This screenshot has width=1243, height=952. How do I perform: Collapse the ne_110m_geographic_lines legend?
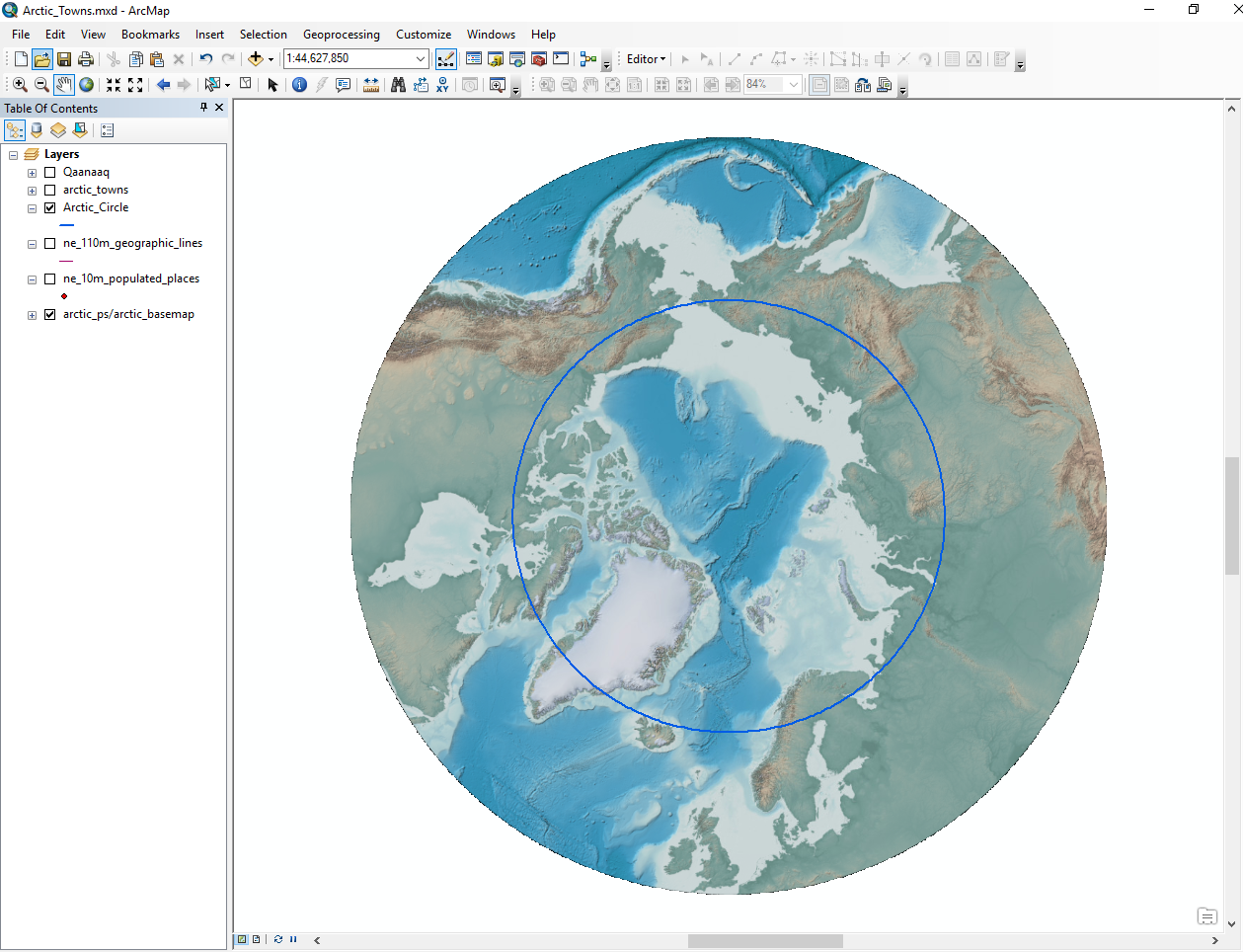click(x=32, y=244)
